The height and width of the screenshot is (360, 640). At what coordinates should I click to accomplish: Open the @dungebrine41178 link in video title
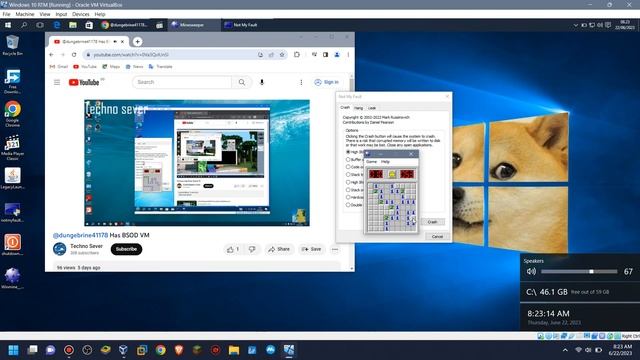80,235
